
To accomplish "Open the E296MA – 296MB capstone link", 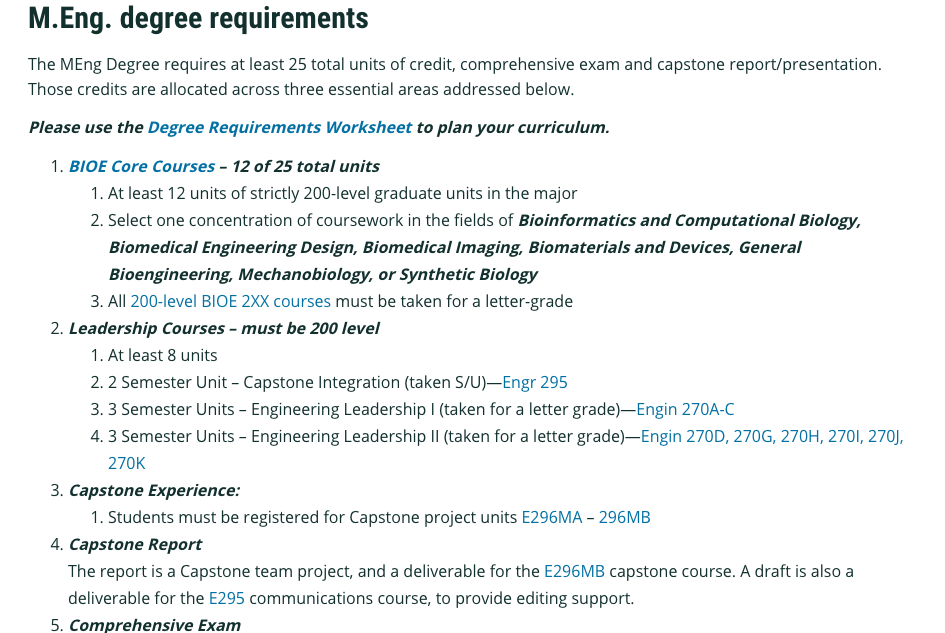I will (585, 517).
